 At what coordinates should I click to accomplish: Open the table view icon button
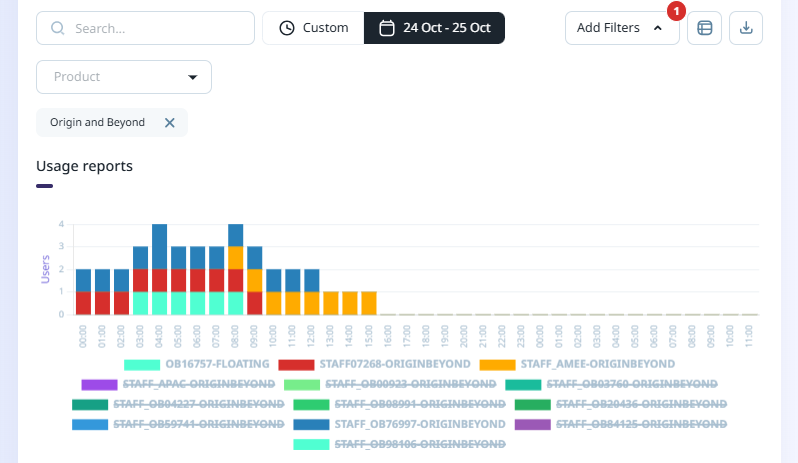click(705, 28)
